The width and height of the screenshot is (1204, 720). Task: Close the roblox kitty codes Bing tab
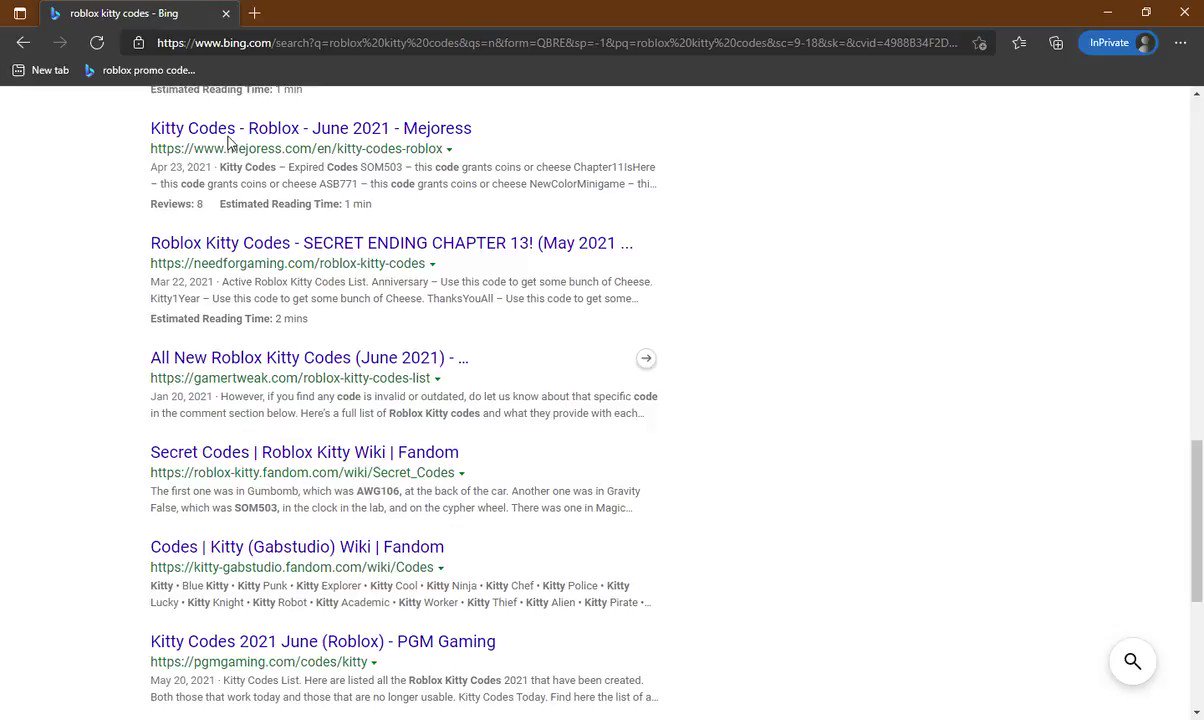click(x=226, y=13)
